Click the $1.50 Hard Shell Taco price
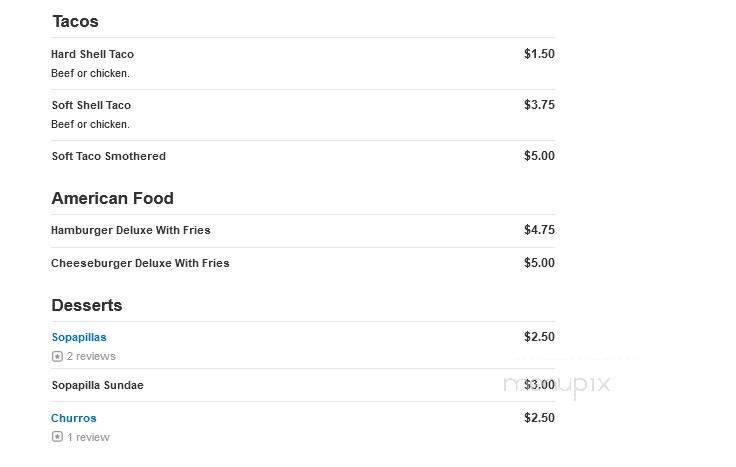 coord(539,54)
